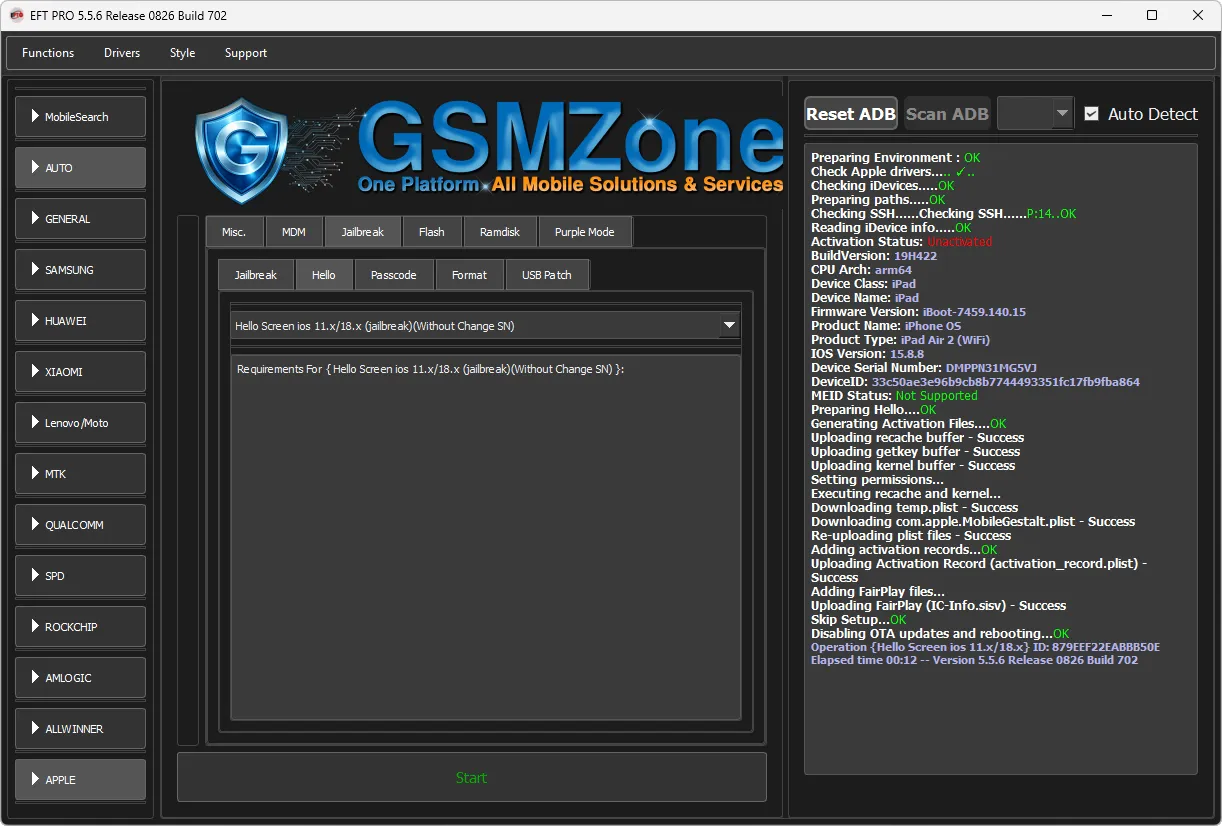Select the inner Jailbreak sub-tab

click(x=256, y=275)
